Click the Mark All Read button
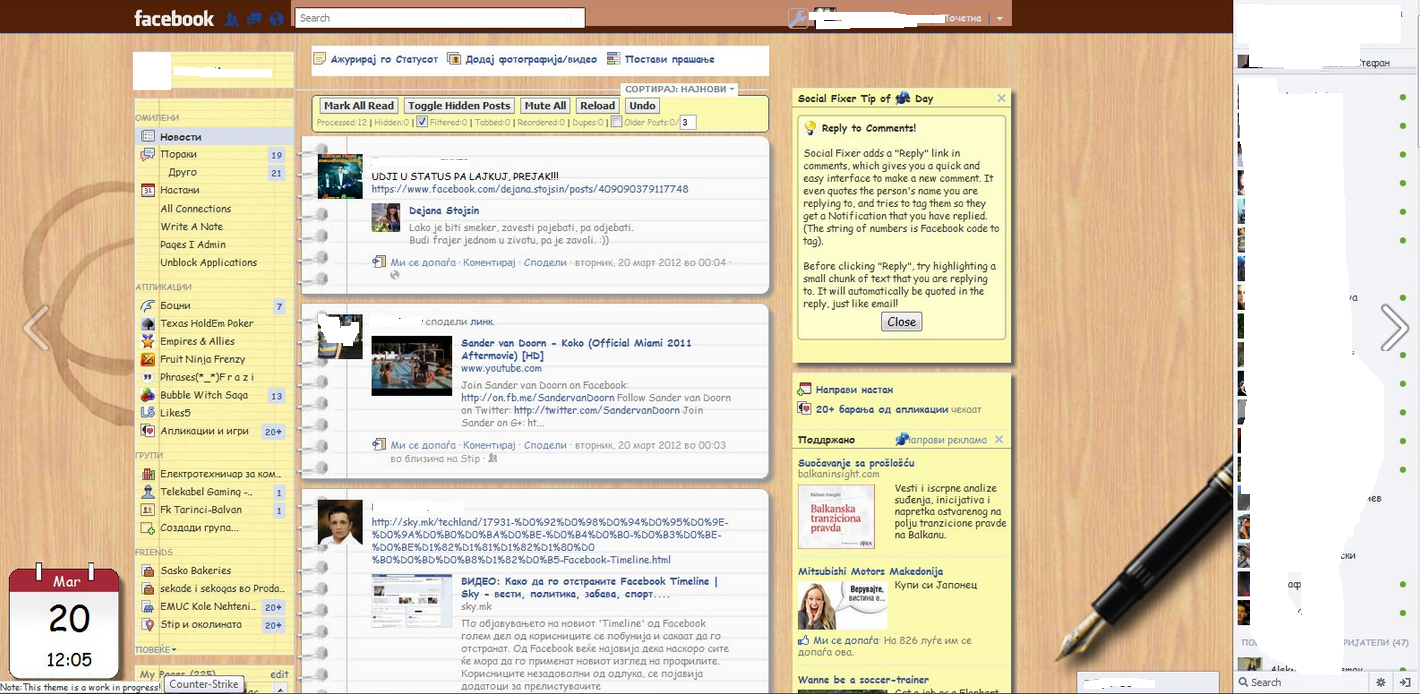The height and width of the screenshot is (694, 1420). [x=359, y=106]
